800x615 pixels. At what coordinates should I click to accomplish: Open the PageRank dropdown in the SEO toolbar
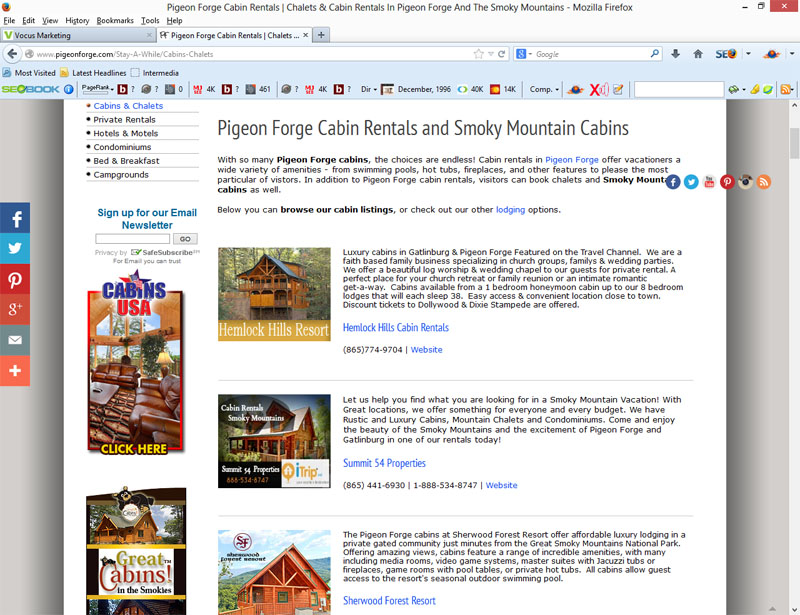97,89
